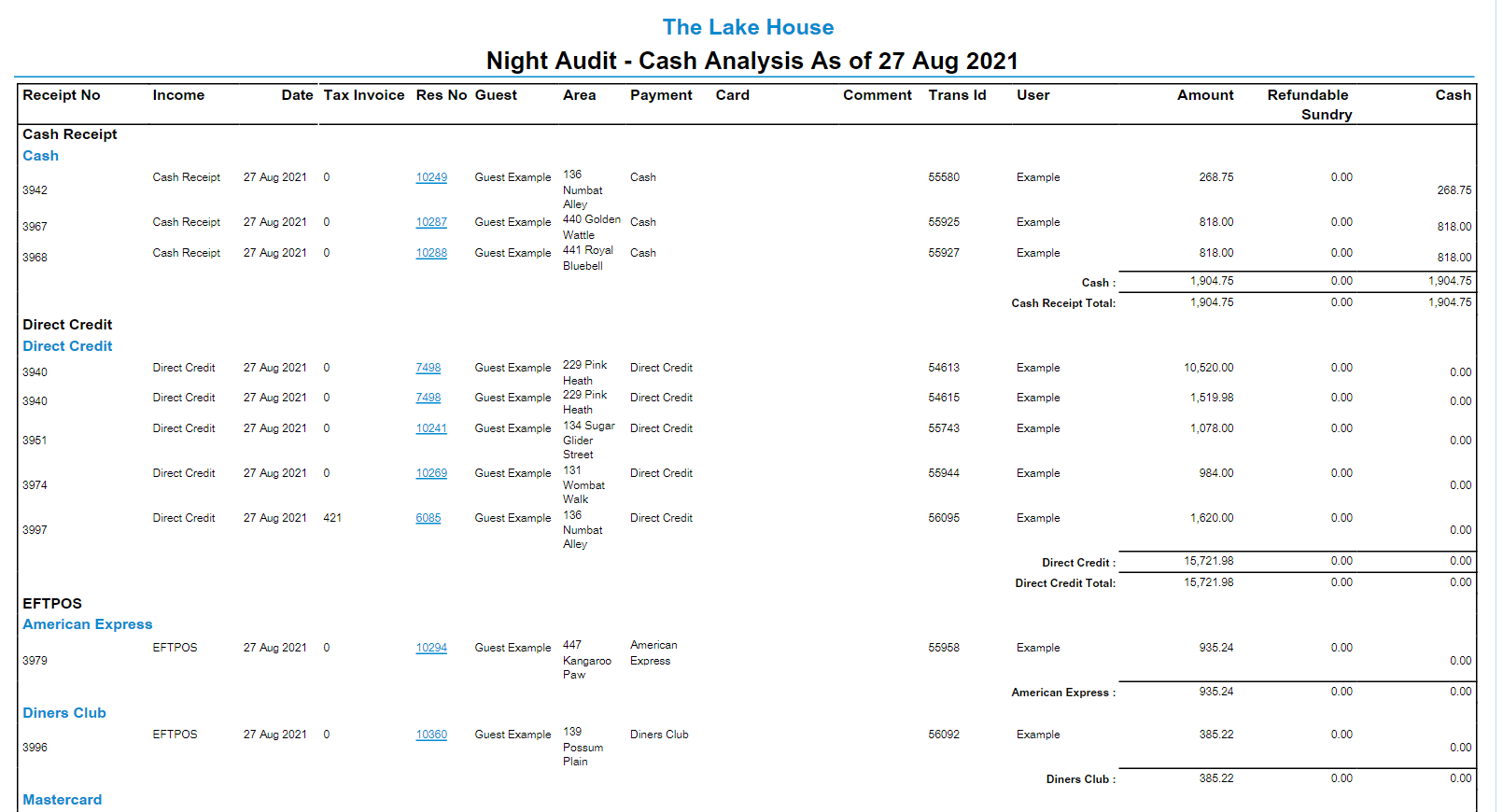Click the amount 1,519.98
The width and height of the screenshot is (1503, 812).
(1212, 398)
